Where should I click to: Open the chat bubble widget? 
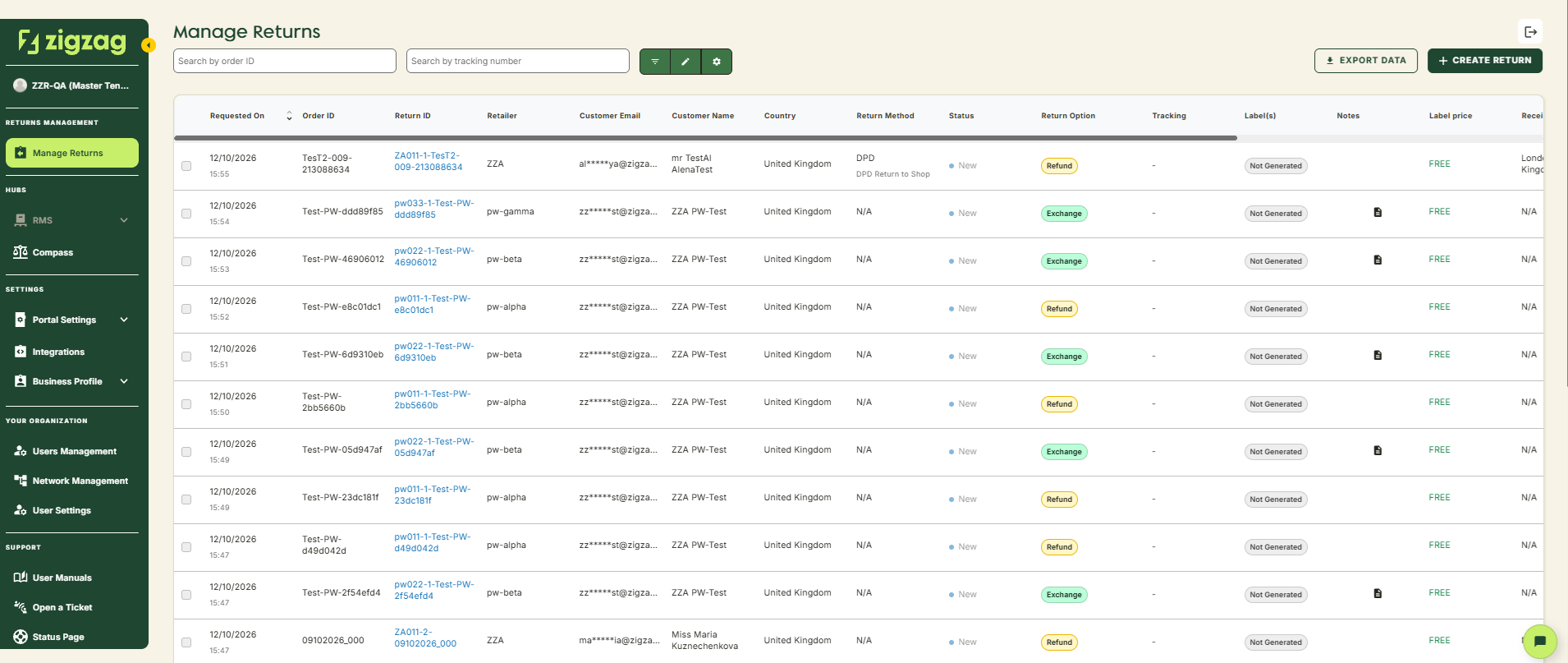[1540, 642]
